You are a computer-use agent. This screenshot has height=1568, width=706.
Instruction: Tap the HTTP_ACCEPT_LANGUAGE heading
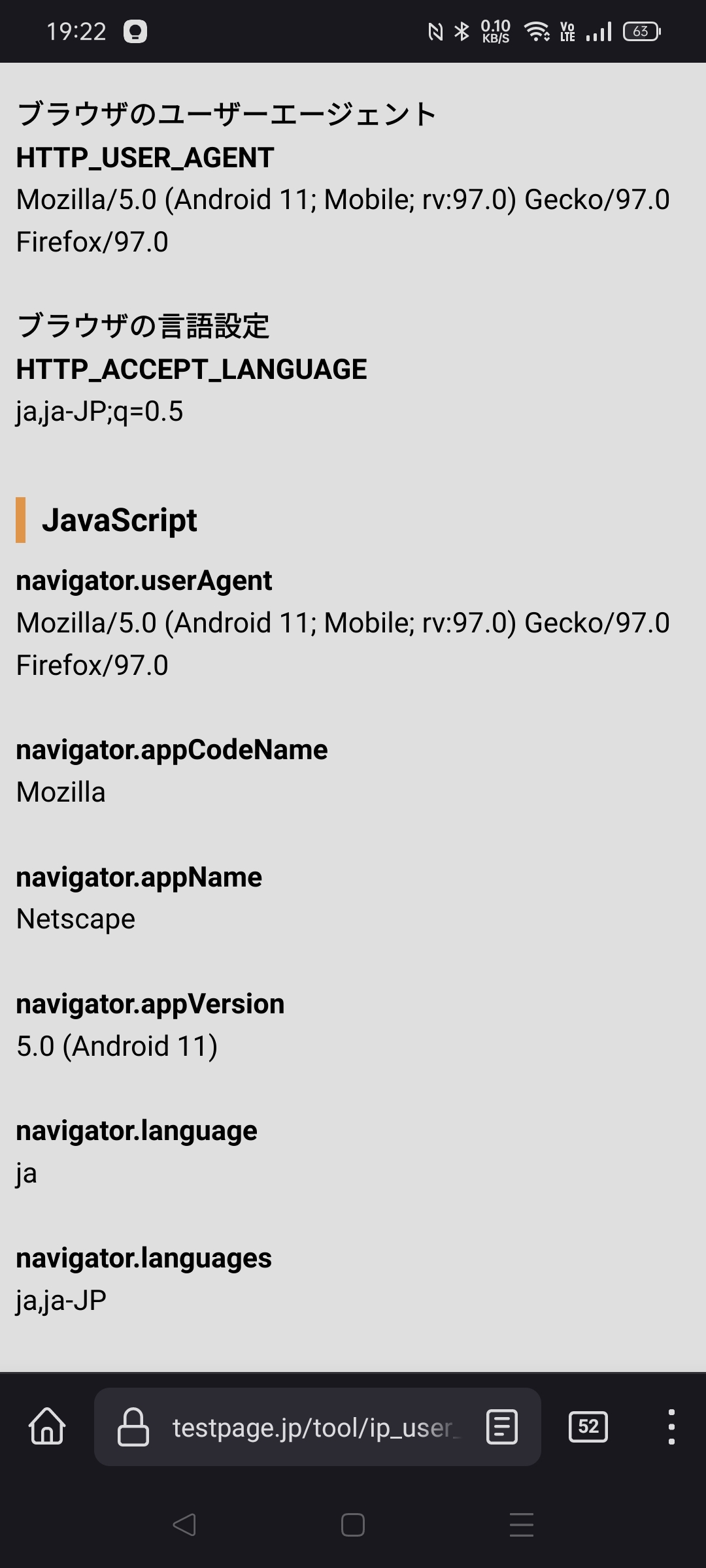tap(191, 370)
